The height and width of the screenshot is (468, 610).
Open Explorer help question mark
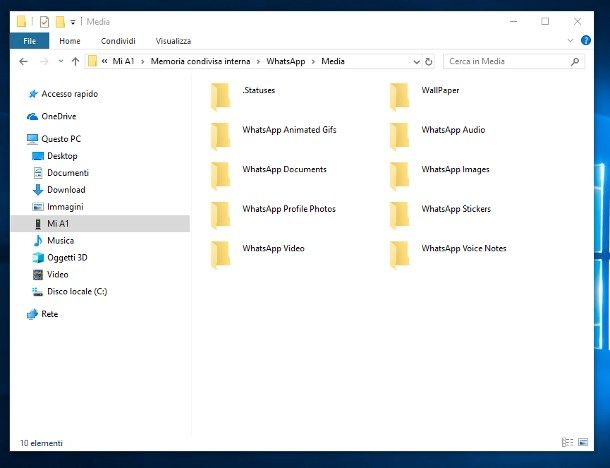coord(585,40)
